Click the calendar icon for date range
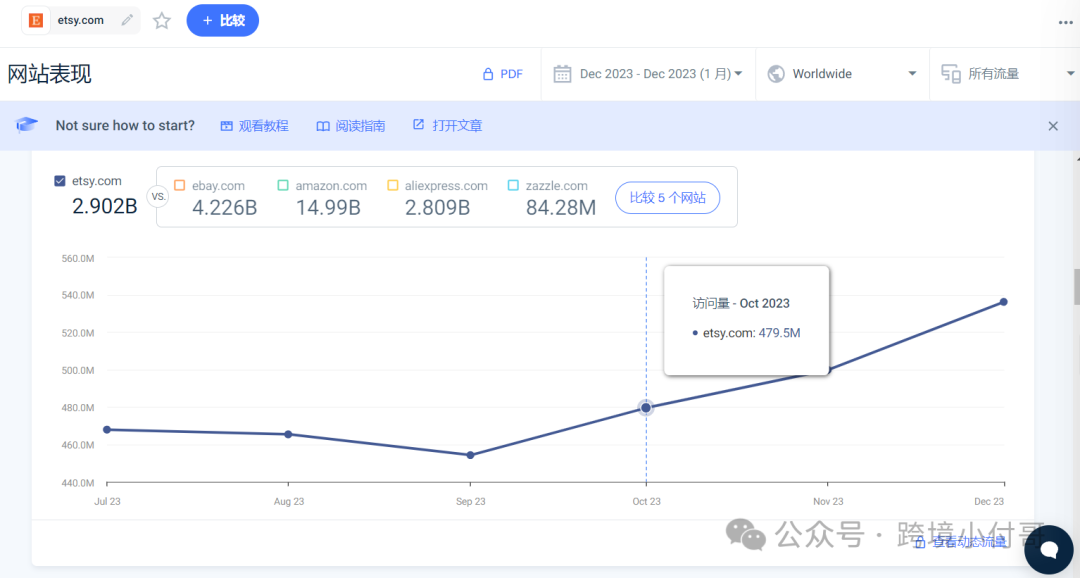Viewport: 1080px width, 578px height. pos(562,74)
